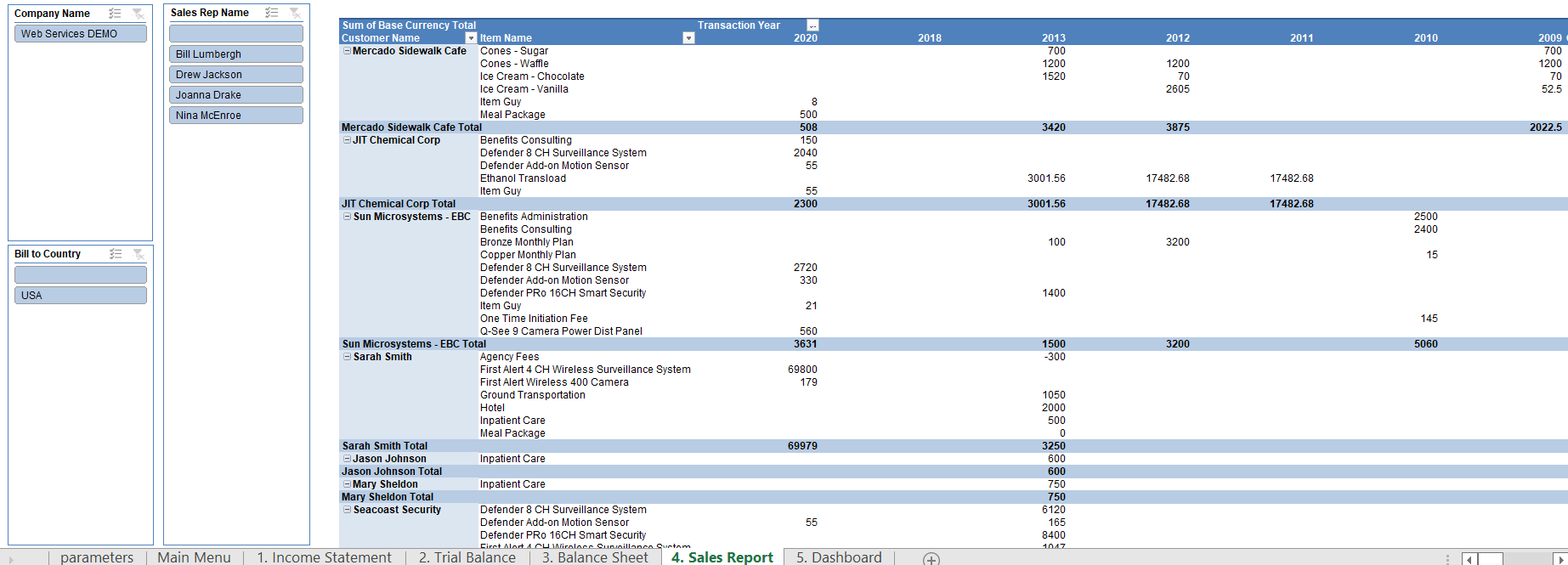Open the Item Name filter dropdown
The height and width of the screenshot is (565, 1568).
tap(688, 38)
